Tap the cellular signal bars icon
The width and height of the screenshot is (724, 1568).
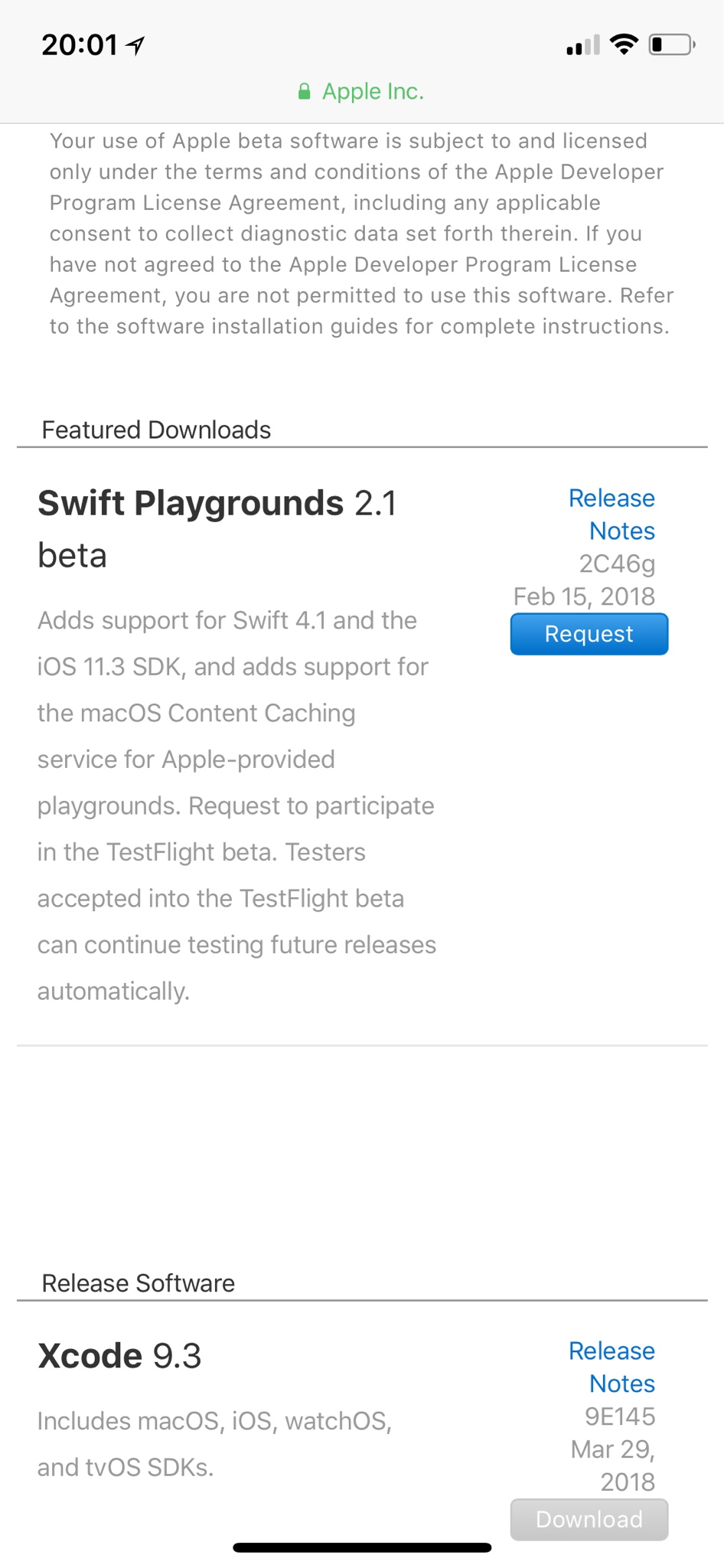point(583,46)
